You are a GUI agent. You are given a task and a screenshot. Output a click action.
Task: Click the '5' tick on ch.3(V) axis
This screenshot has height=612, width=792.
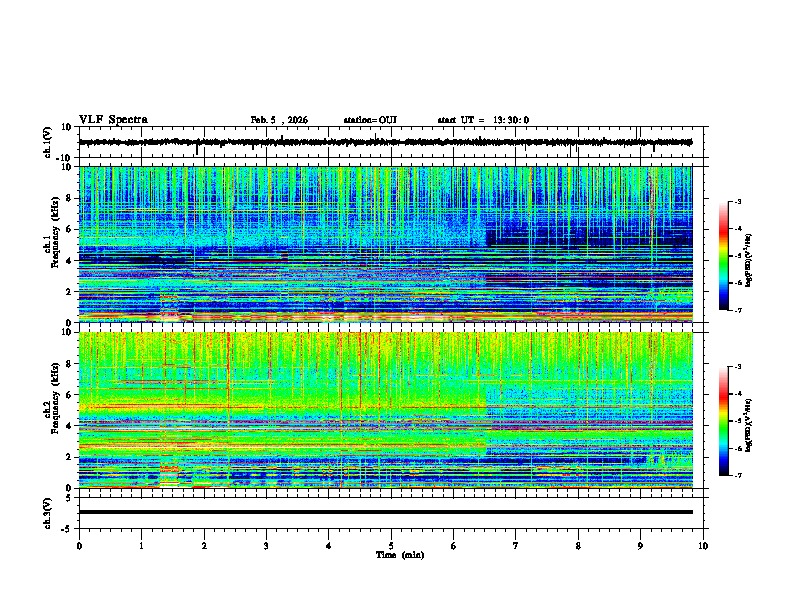pos(69,498)
